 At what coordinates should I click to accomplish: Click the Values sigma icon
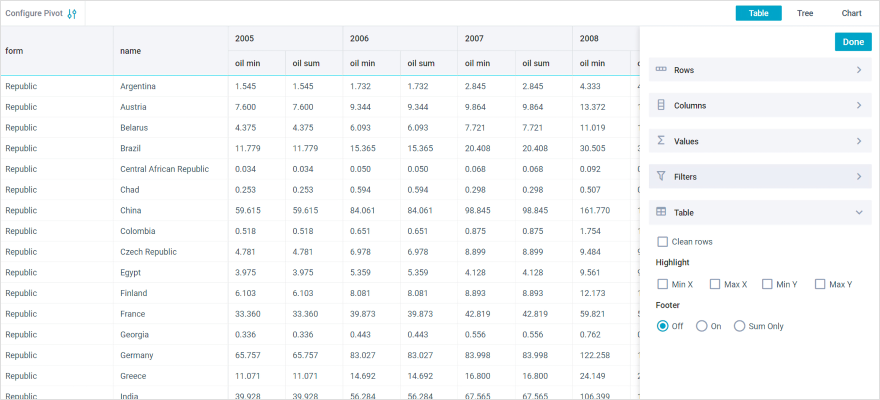click(661, 141)
